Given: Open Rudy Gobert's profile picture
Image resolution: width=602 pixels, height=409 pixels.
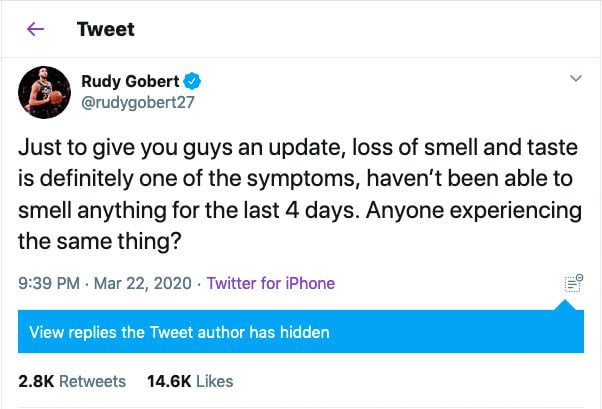Looking at the screenshot, I should point(45,92).
